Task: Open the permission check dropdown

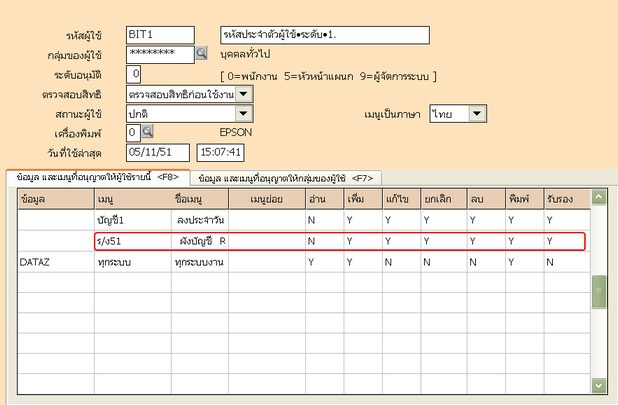Action: (245, 93)
